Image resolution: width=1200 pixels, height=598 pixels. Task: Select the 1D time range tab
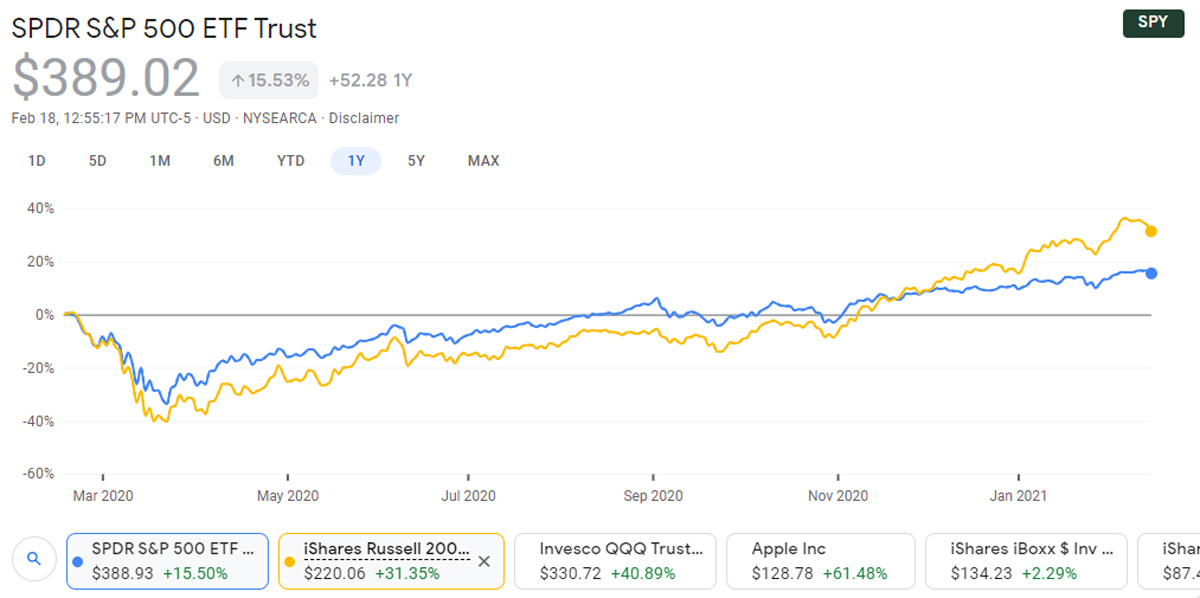37,161
